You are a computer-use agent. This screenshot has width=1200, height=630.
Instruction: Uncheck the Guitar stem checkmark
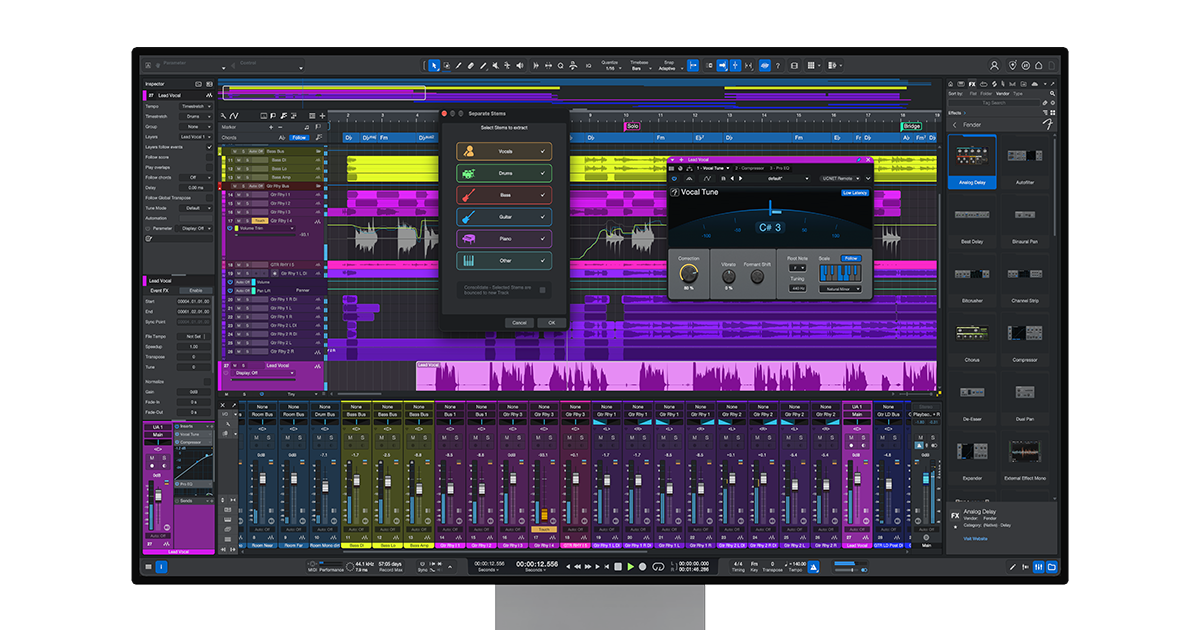(x=542, y=217)
